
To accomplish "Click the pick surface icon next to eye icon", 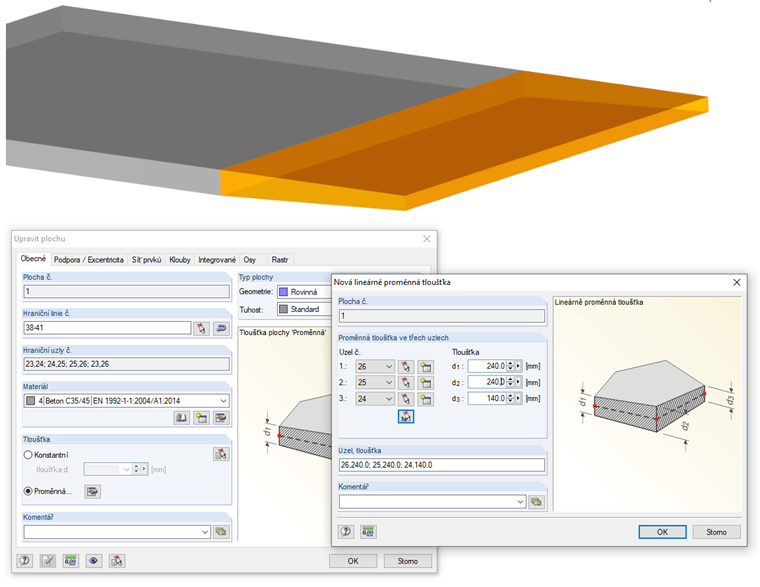I will (x=117, y=561).
